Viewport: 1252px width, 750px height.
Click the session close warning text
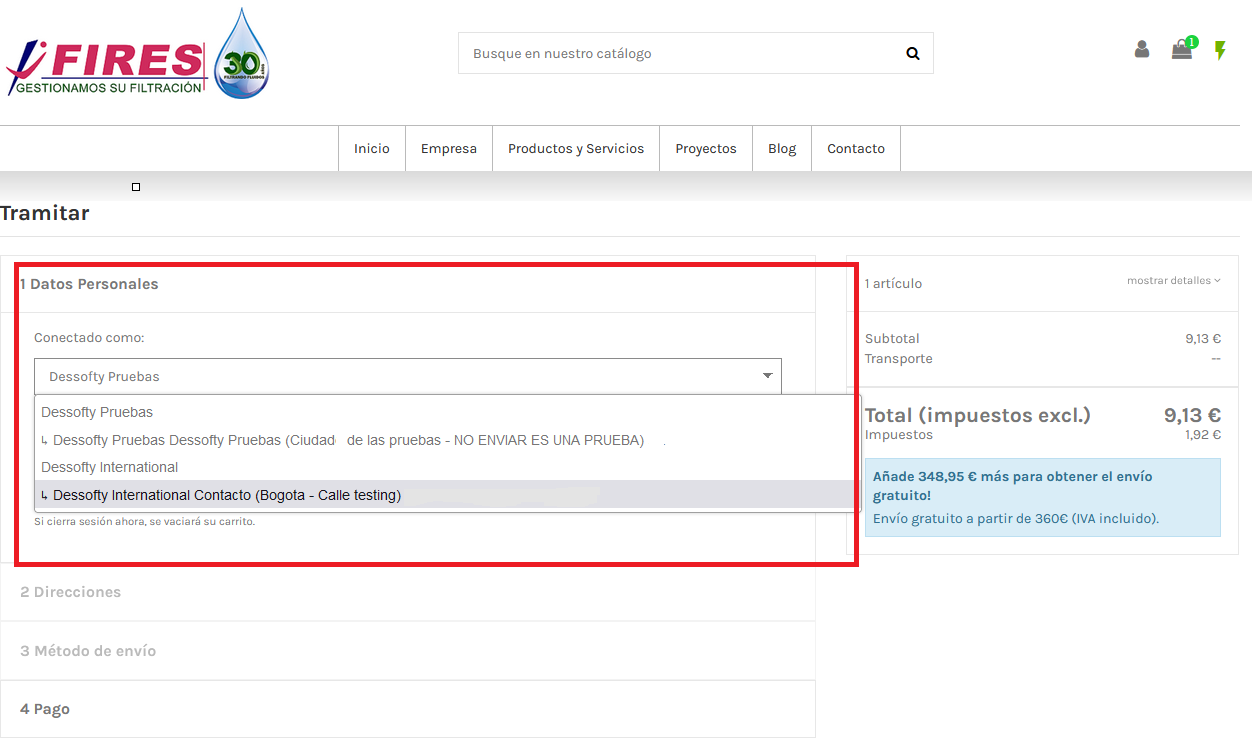click(144, 522)
